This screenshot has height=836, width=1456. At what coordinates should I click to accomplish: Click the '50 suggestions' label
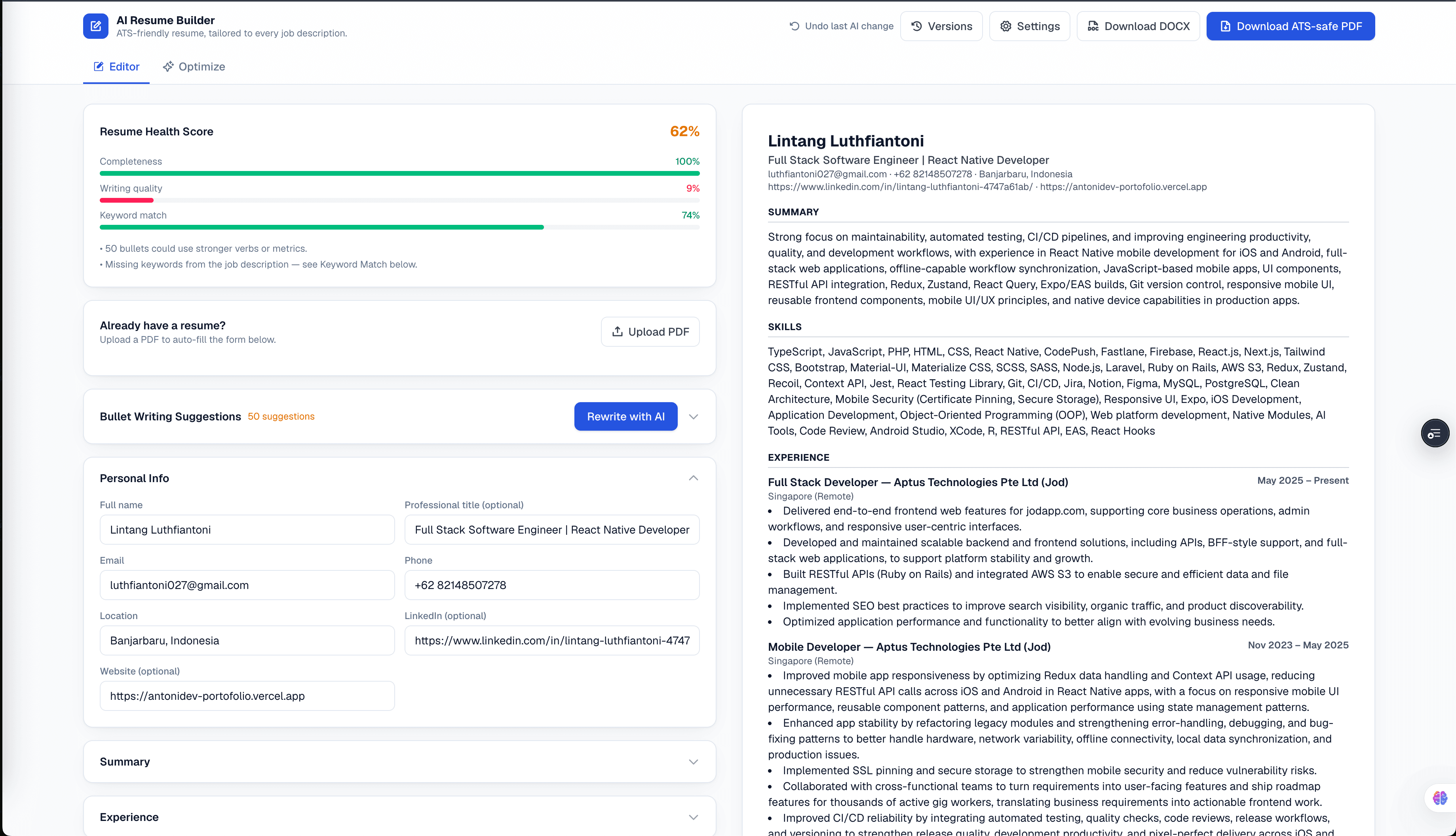tap(281, 416)
